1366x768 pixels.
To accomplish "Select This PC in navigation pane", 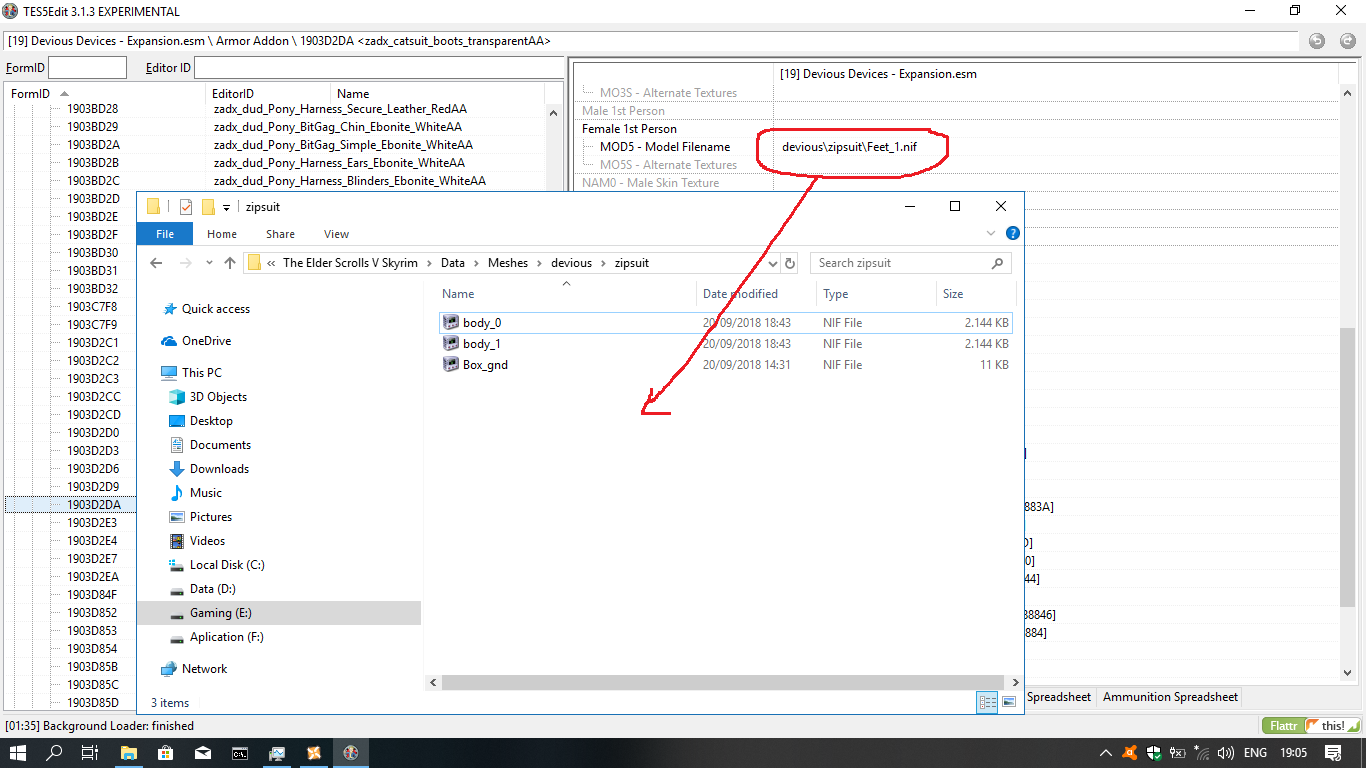I will (x=201, y=372).
